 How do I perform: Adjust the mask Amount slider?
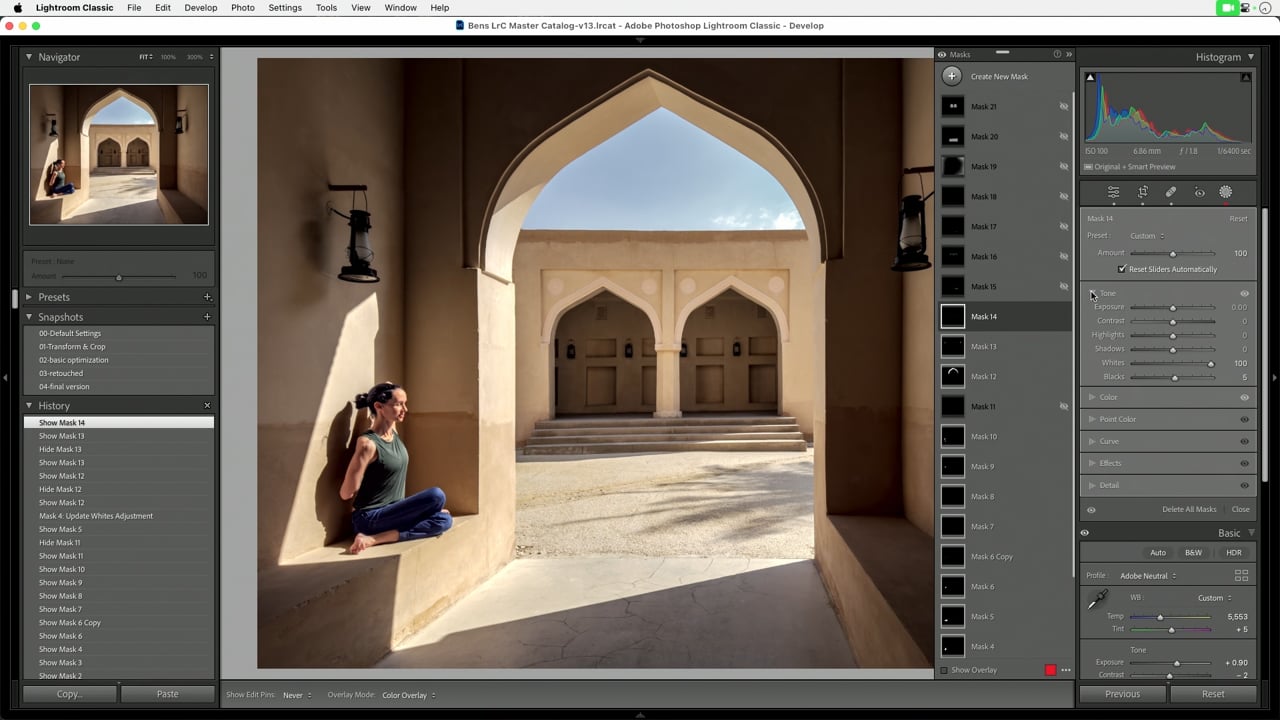pyautogui.click(x=1173, y=254)
